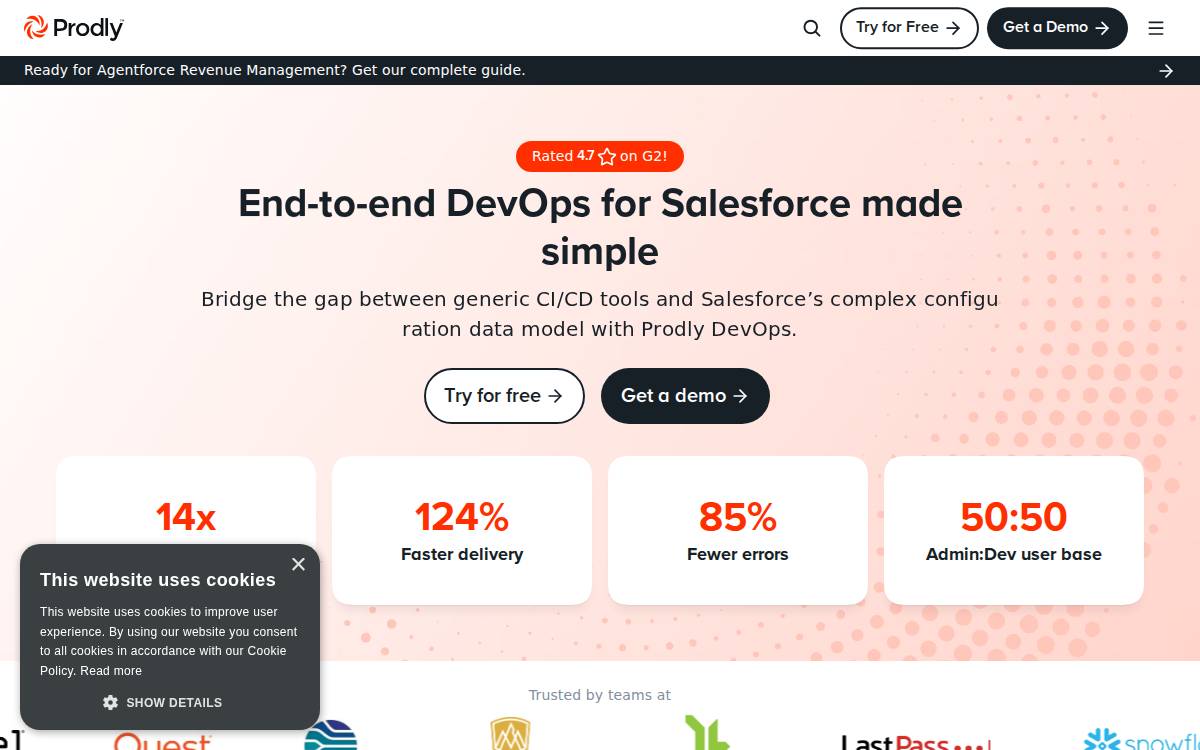
Task: Click the hero Get a demo button
Action: tap(685, 396)
